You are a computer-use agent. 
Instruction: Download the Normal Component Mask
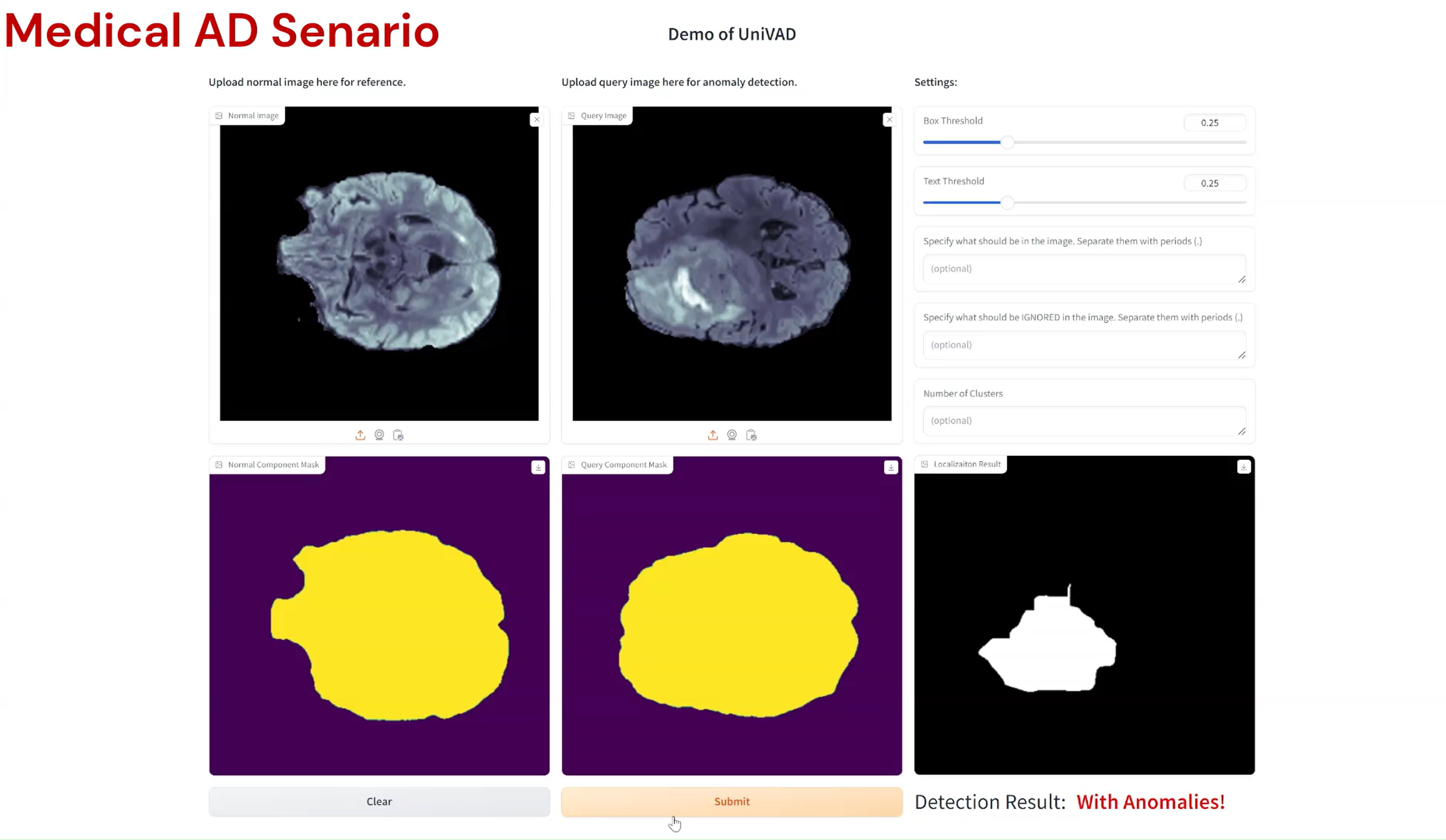tap(538, 467)
